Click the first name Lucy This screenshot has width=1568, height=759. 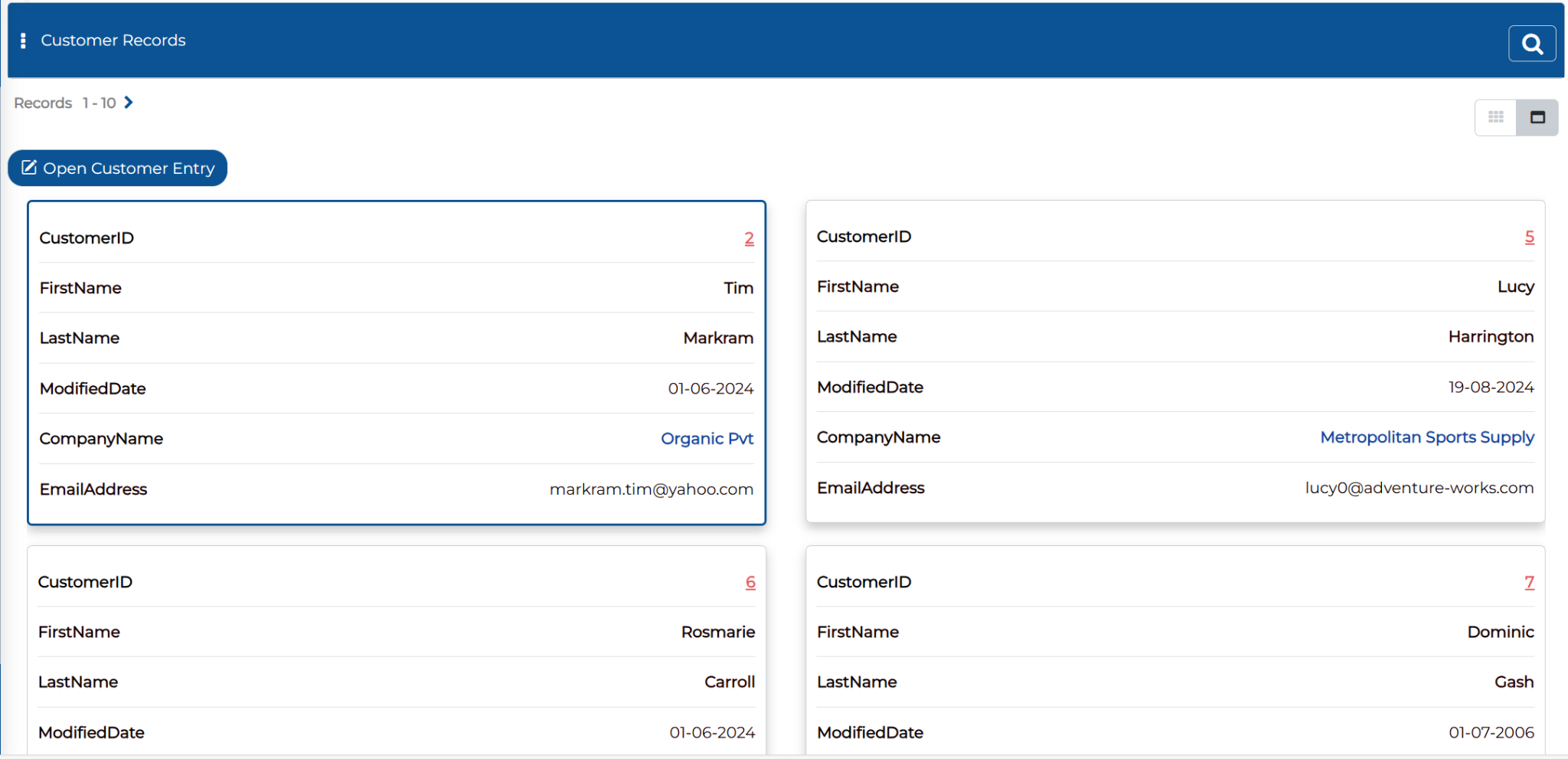pyautogui.click(x=1516, y=286)
